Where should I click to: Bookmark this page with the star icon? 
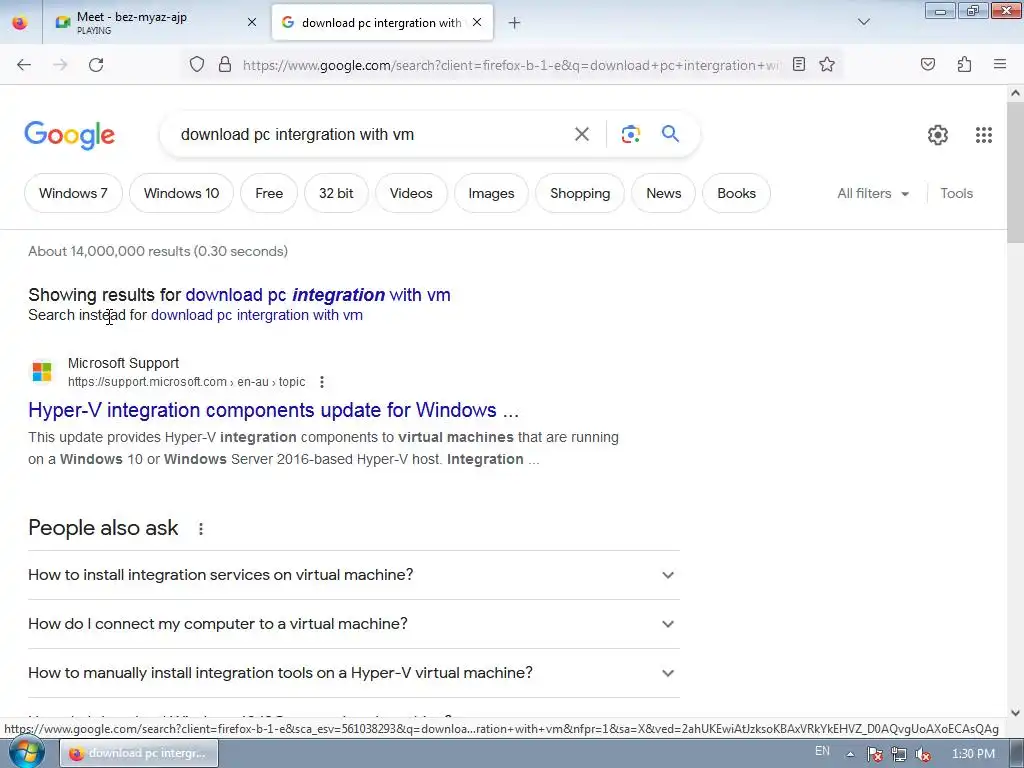[x=827, y=64]
